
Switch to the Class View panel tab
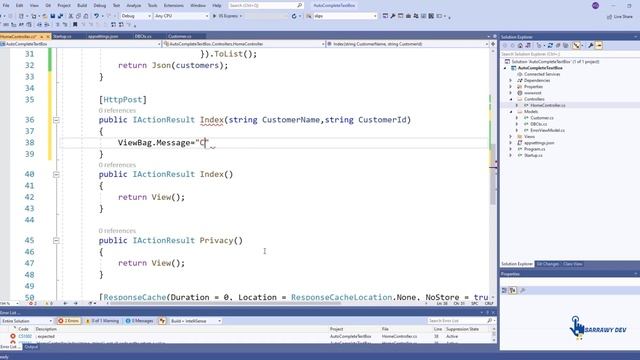click(573, 264)
